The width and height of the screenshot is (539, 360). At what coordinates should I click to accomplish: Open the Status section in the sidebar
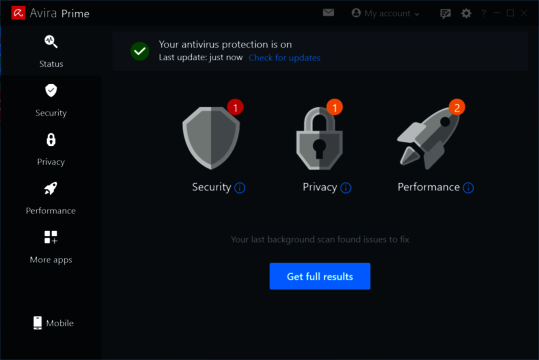pyautogui.click(x=51, y=52)
